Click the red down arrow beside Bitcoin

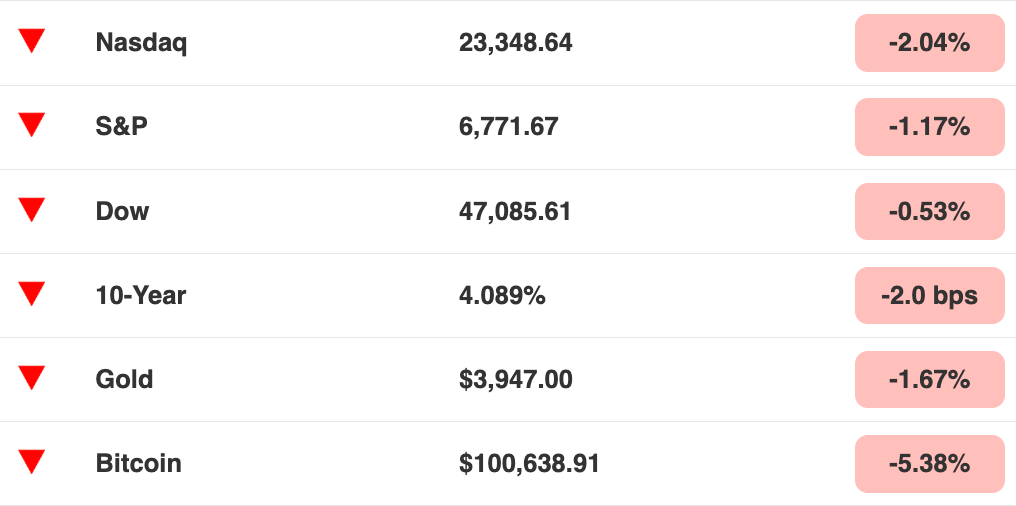[x=32, y=461]
